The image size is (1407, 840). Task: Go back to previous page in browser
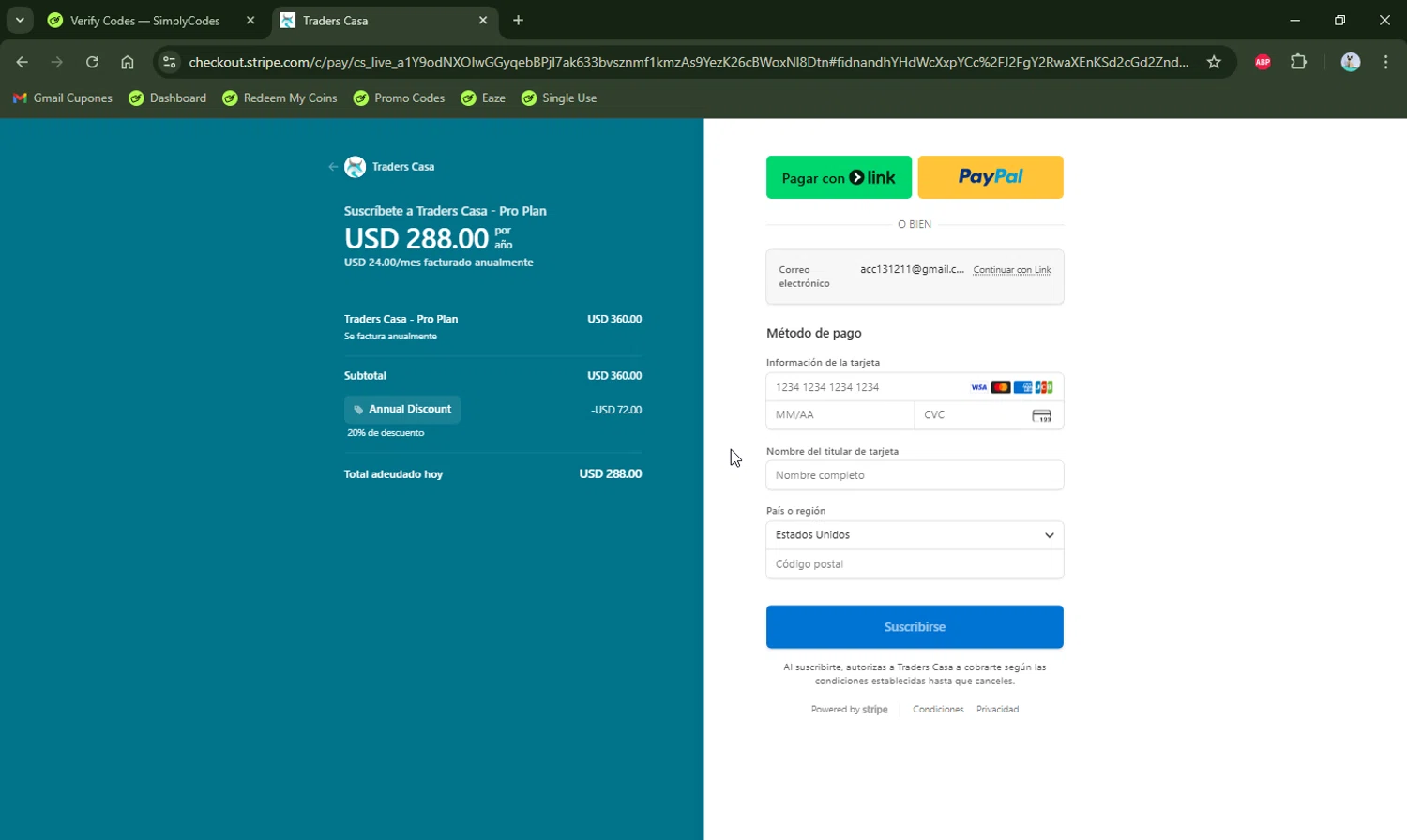(22, 62)
